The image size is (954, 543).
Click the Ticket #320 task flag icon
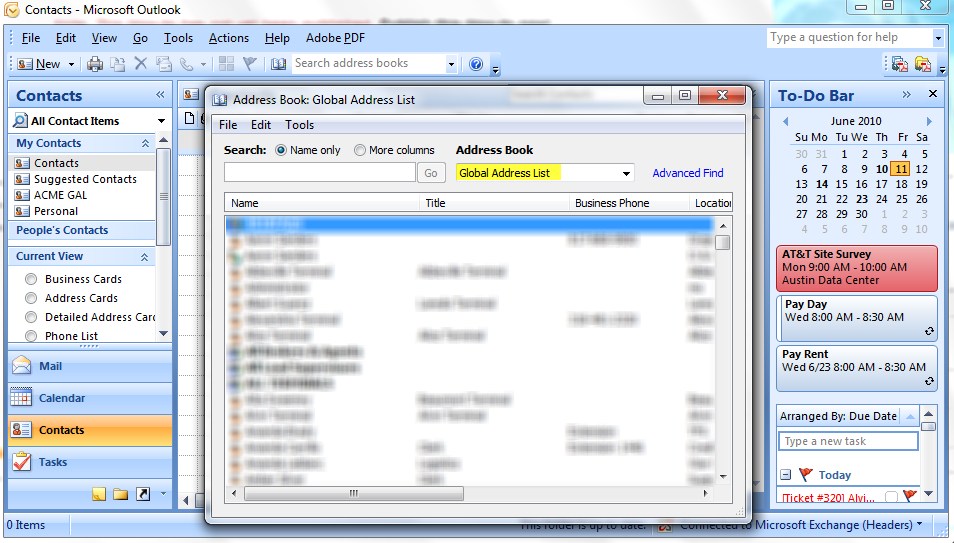(910, 496)
